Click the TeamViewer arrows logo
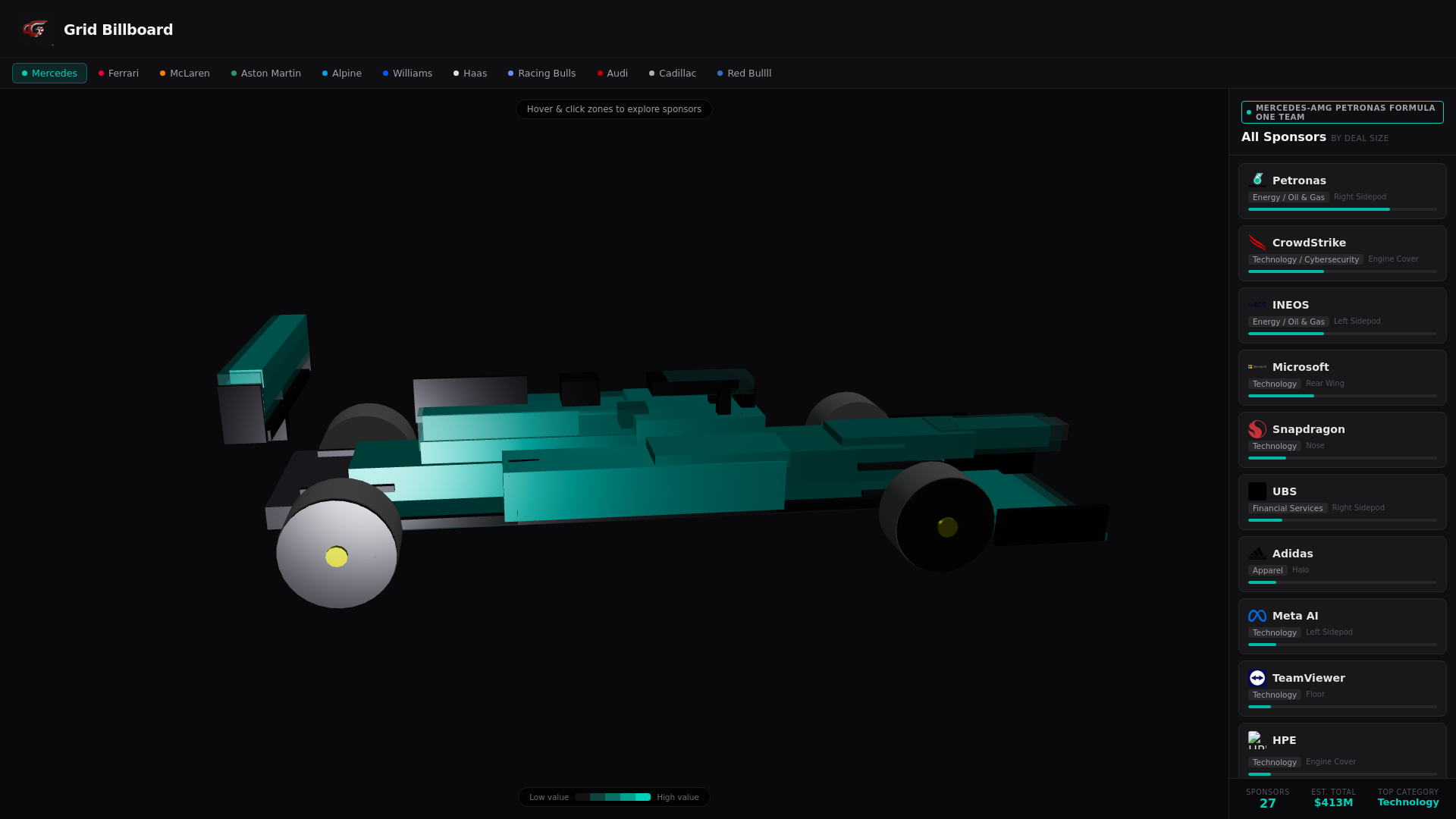 point(1257,678)
